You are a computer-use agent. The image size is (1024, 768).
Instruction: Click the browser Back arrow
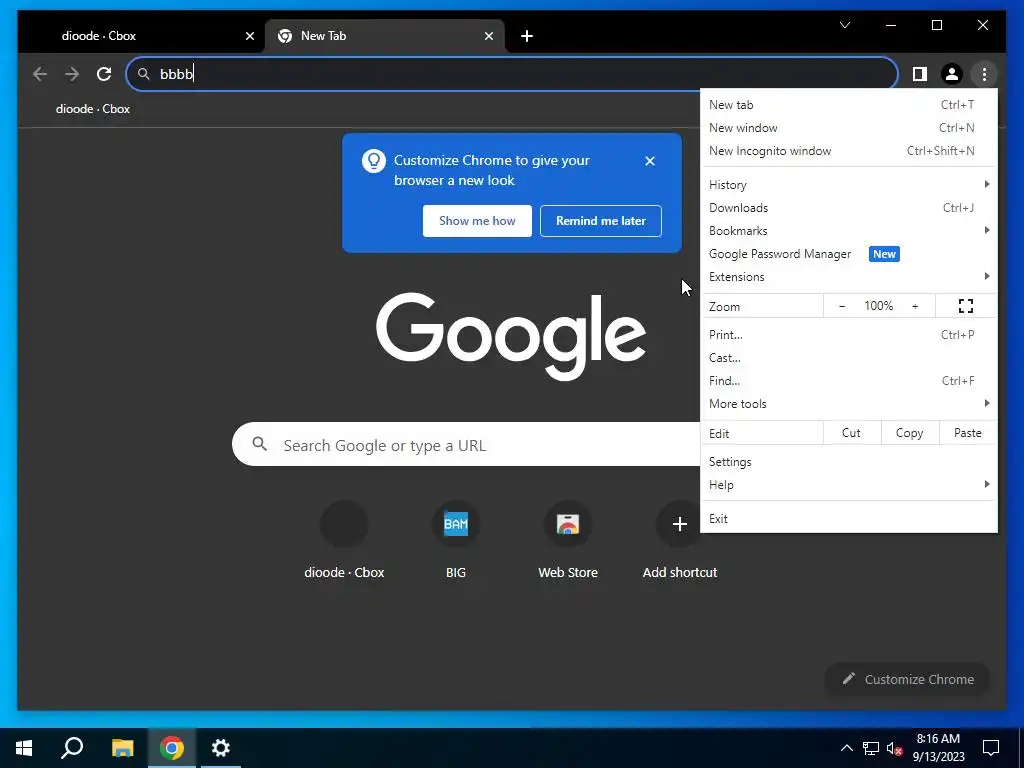[40, 74]
